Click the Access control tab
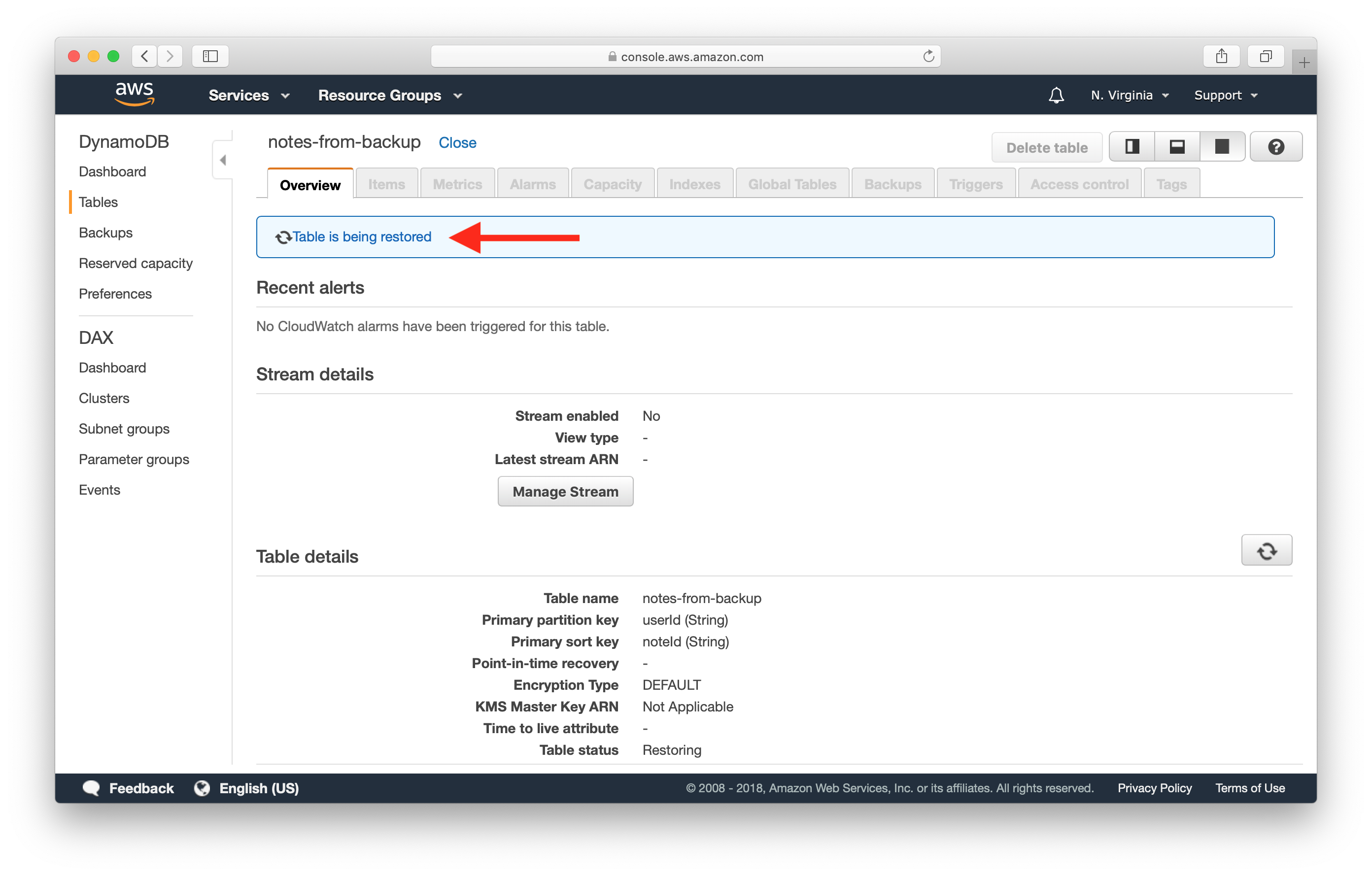This screenshot has width=1372, height=876. (x=1079, y=184)
